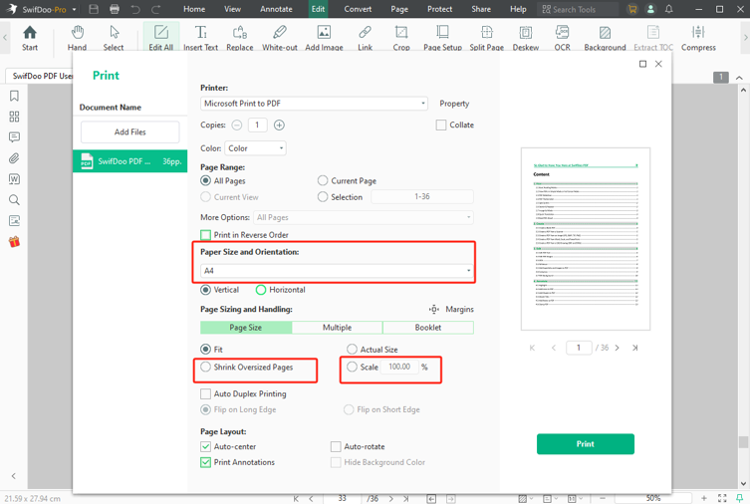Click the Add Files button
750x504 pixels.
(x=130, y=132)
